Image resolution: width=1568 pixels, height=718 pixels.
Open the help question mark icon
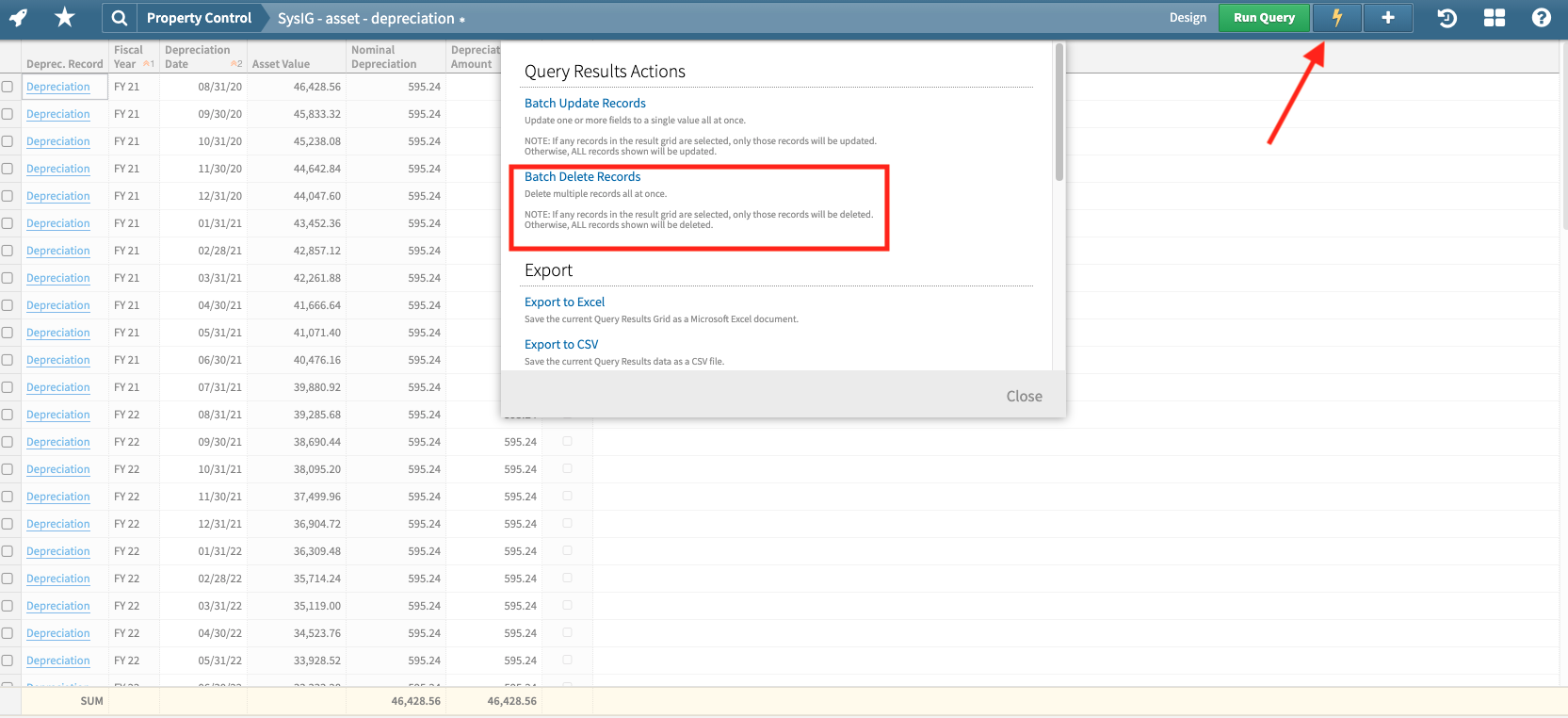[x=1541, y=18]
